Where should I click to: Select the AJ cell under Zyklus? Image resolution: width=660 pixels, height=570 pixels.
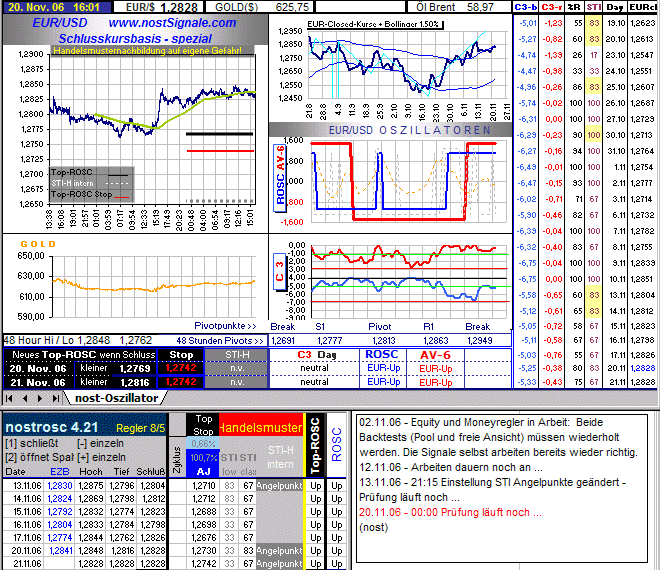[203, 471]
